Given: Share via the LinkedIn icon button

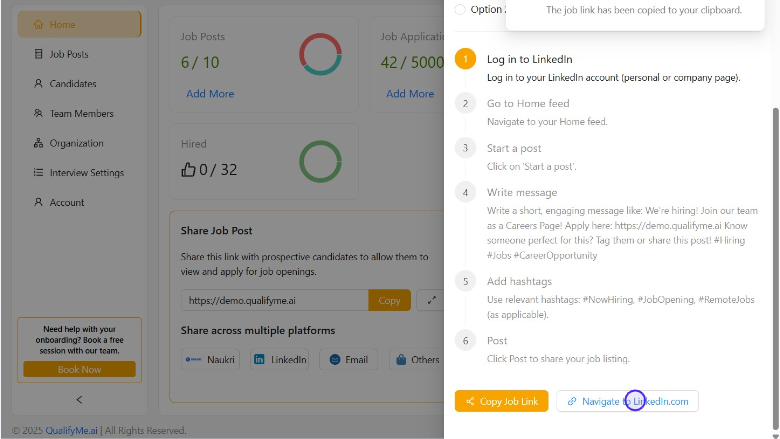Looking at the screenshot, I should pos(279,359).
